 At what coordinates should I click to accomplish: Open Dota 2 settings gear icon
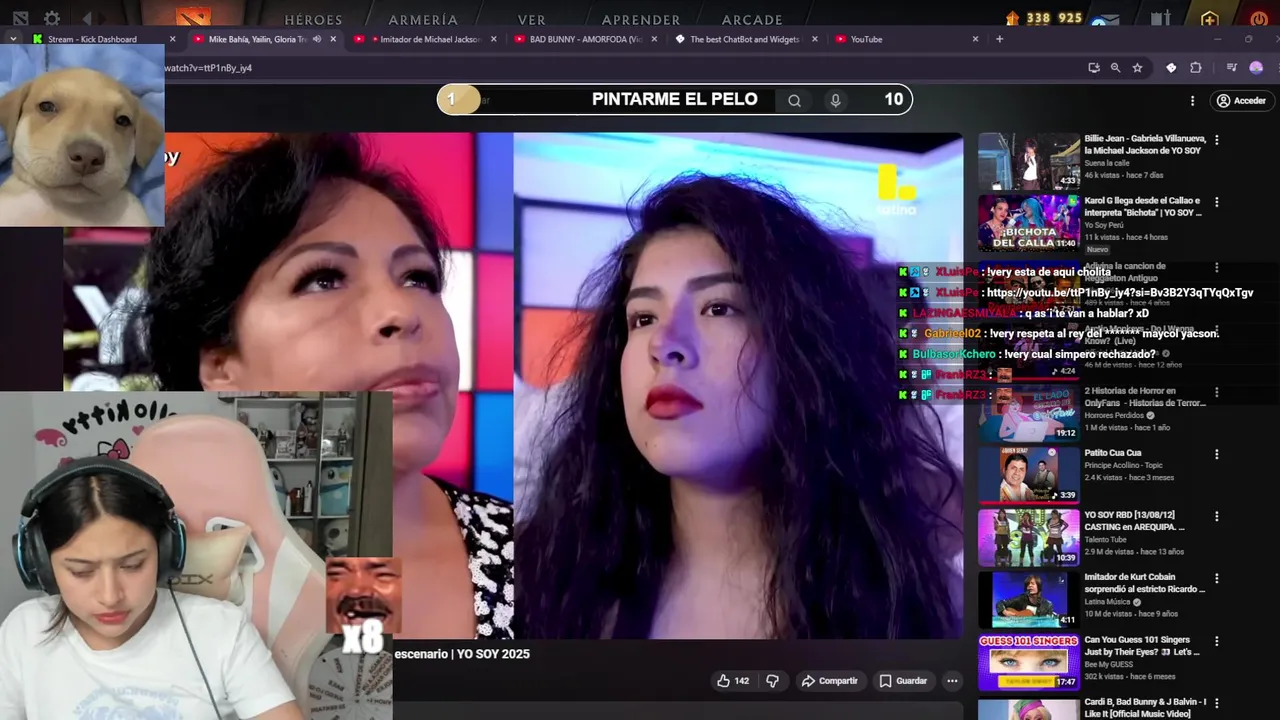click(52, 18)
